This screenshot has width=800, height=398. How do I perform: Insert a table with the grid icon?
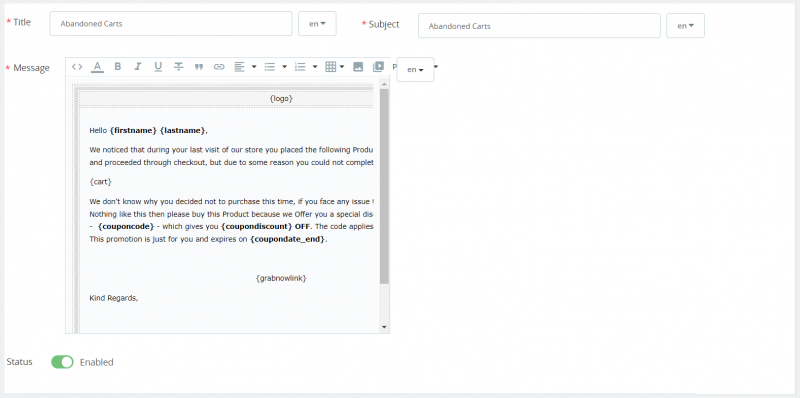[331, 67]
